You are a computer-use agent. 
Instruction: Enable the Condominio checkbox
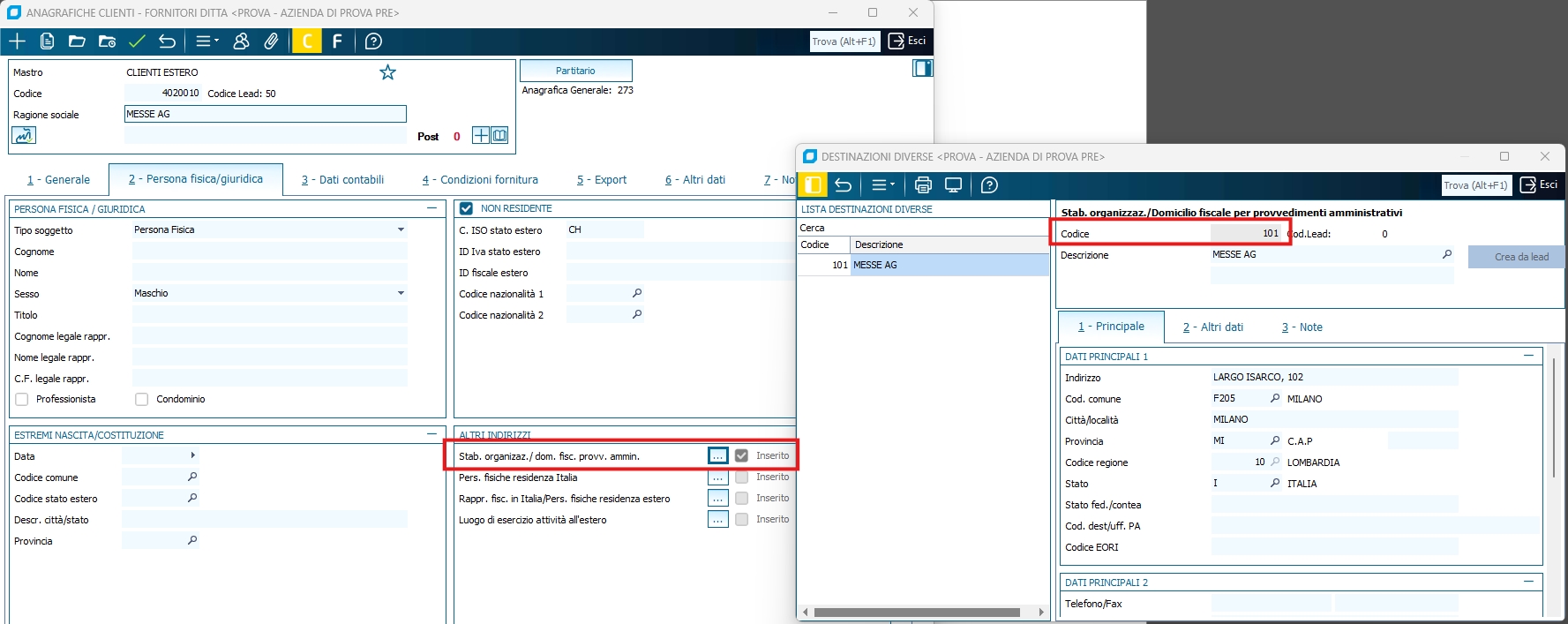pyautogui.click(x=141, y=399)
